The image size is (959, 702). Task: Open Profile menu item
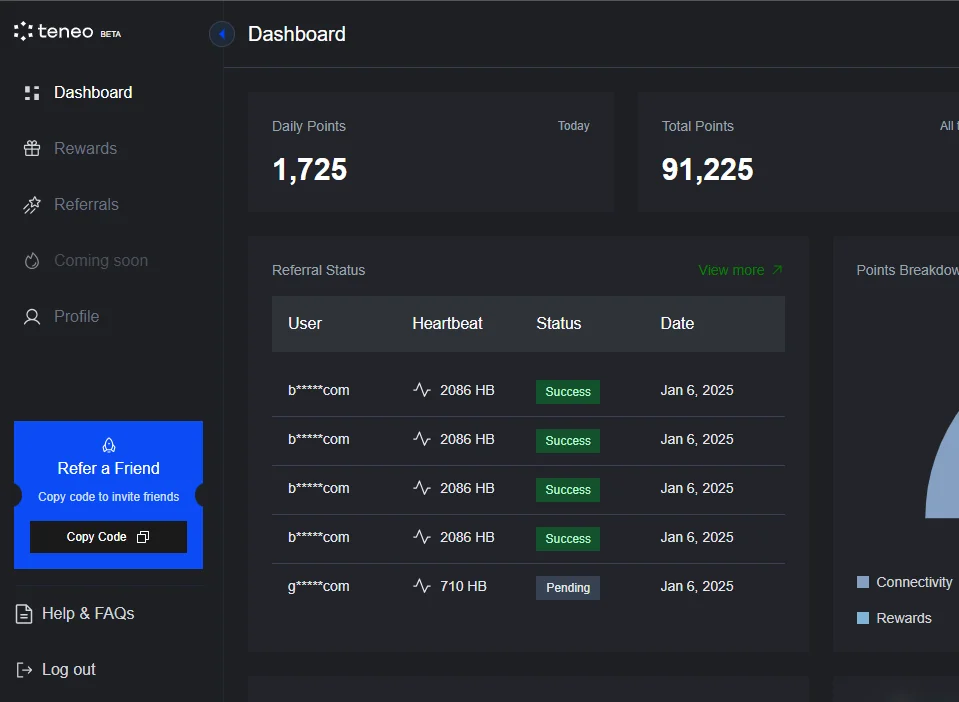tap(76, 316)
